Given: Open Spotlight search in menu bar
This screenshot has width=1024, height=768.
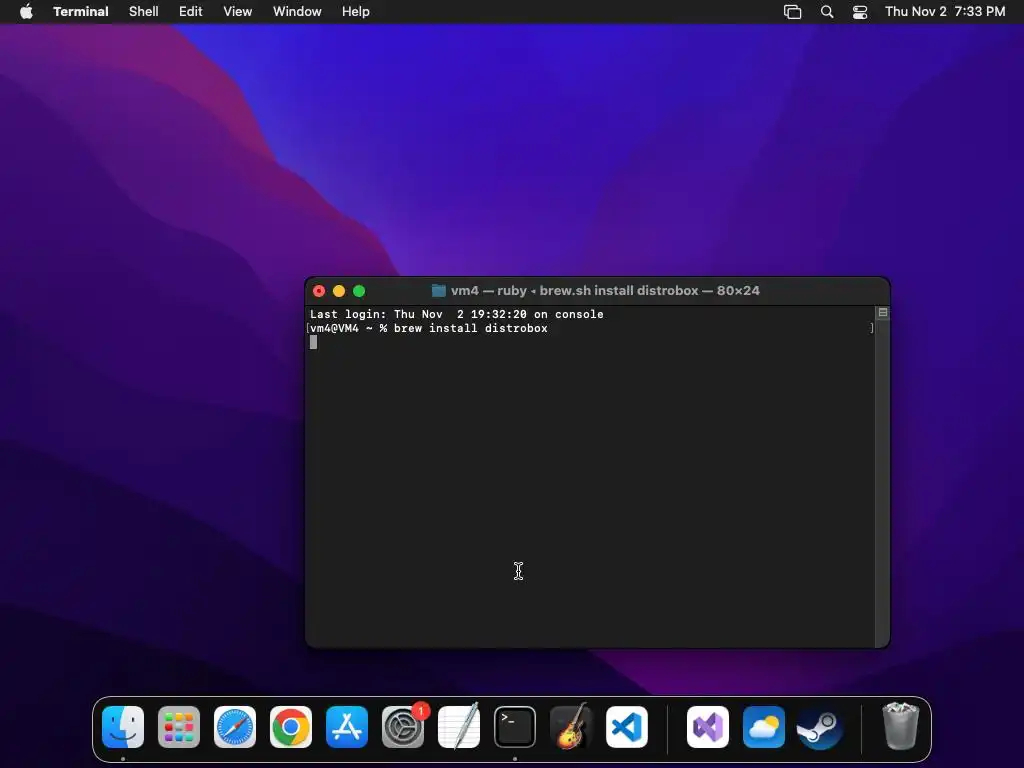Looking at the screenshot, I should click(x=827, y=12).
